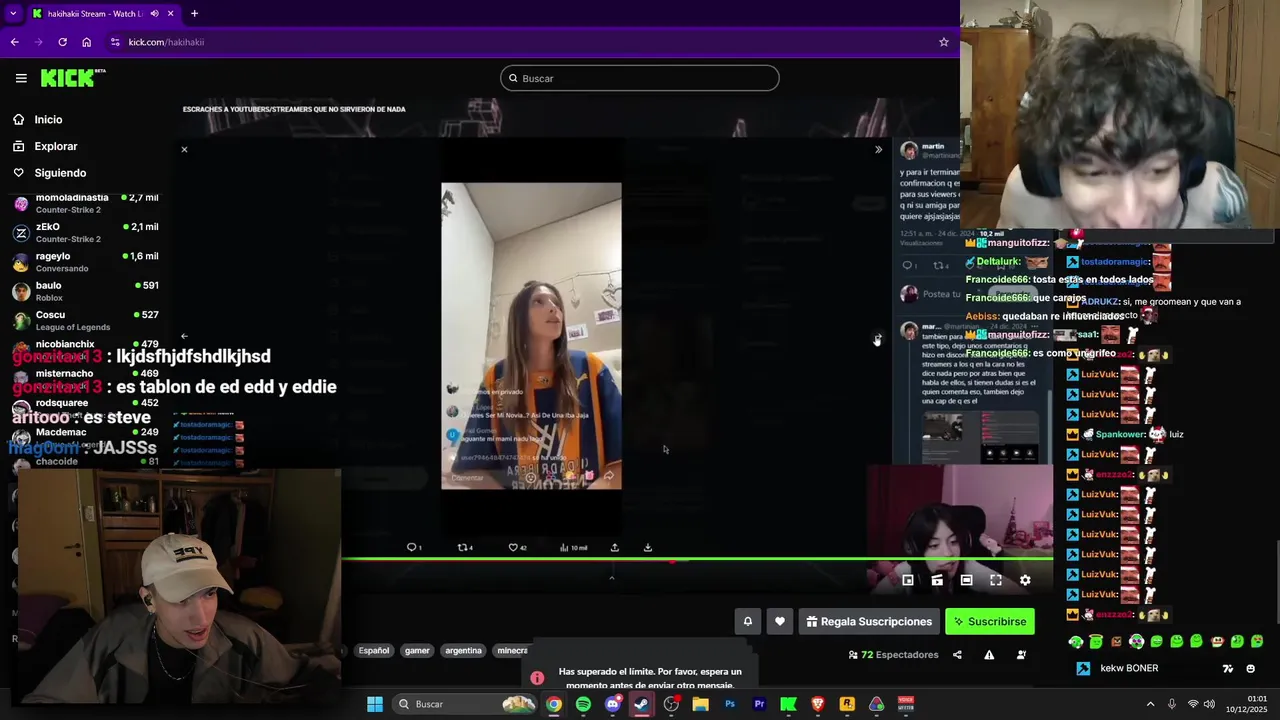
Task: Open Coscu channel in the sidebar
Action: point(86,320)
